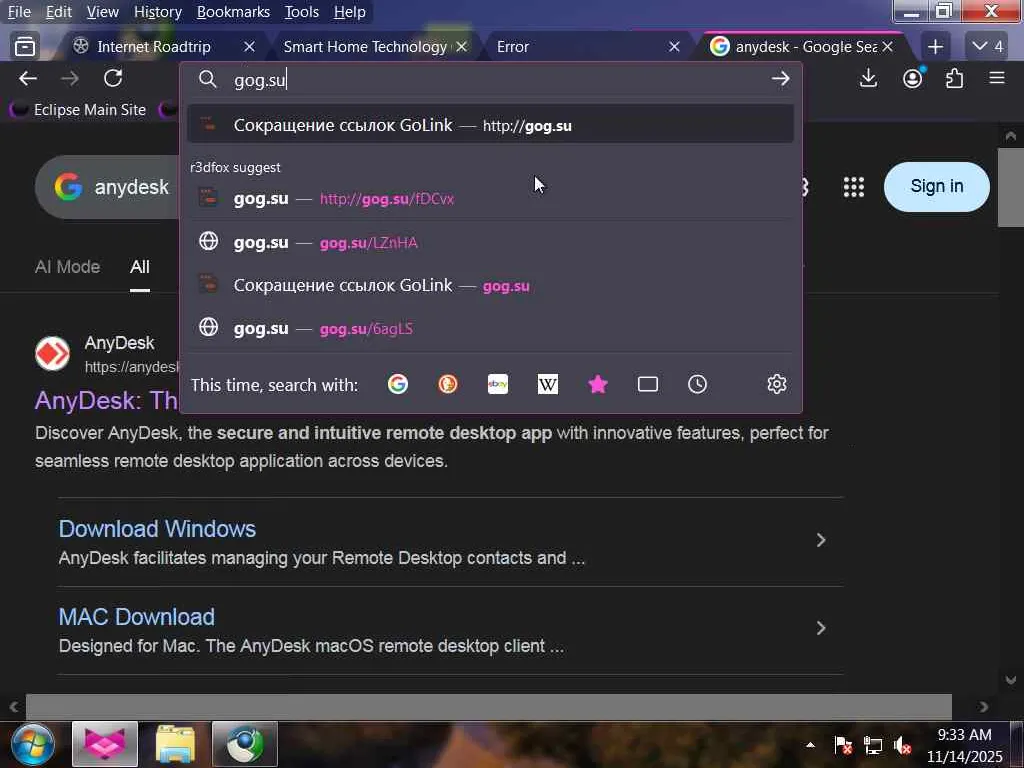
Task: Click the Google logo in search box
Action: click(x=69, y=187)
